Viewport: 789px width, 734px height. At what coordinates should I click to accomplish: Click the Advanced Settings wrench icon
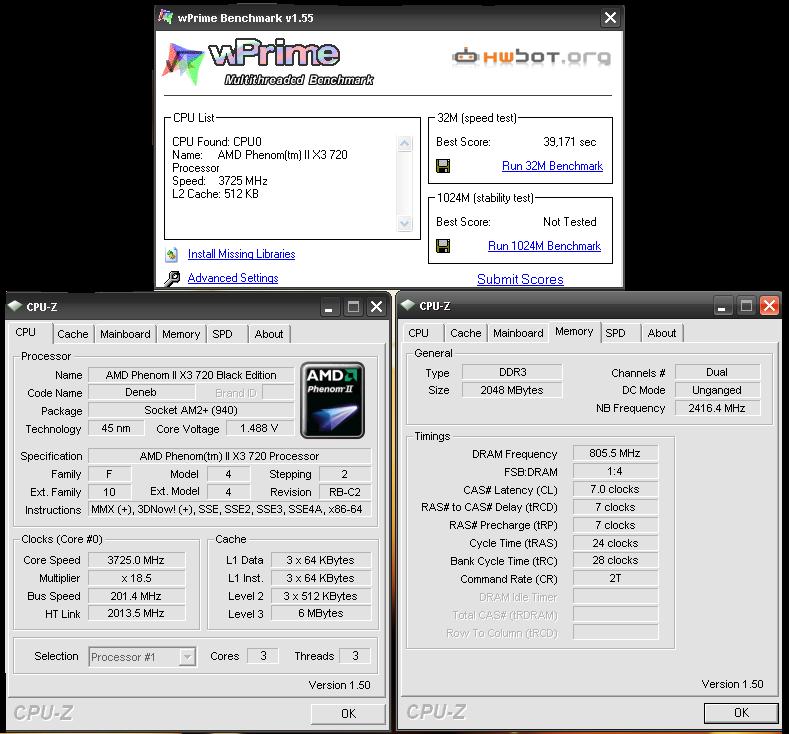point(172,278)
